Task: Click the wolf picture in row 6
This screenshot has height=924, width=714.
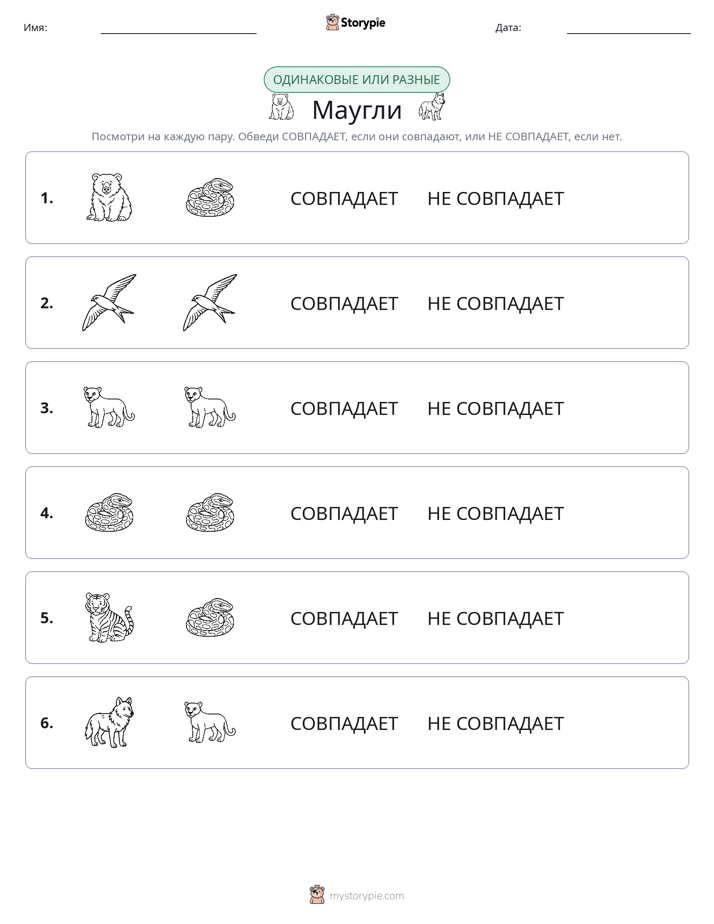Action: click(x=109, y=722)
